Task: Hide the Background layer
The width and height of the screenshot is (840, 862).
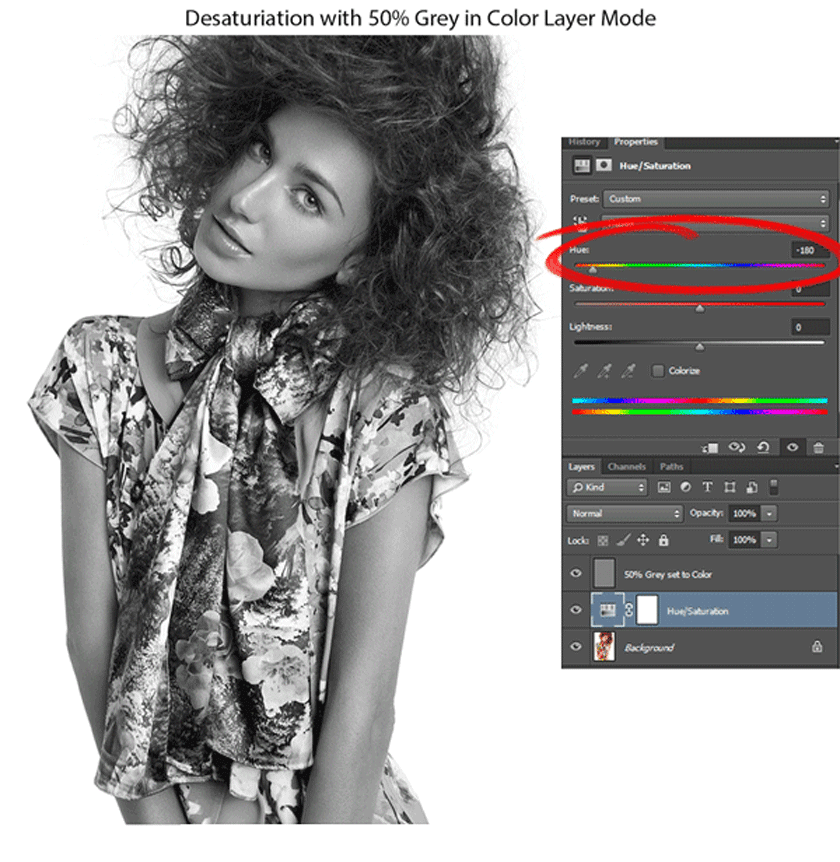Action: 576,646
